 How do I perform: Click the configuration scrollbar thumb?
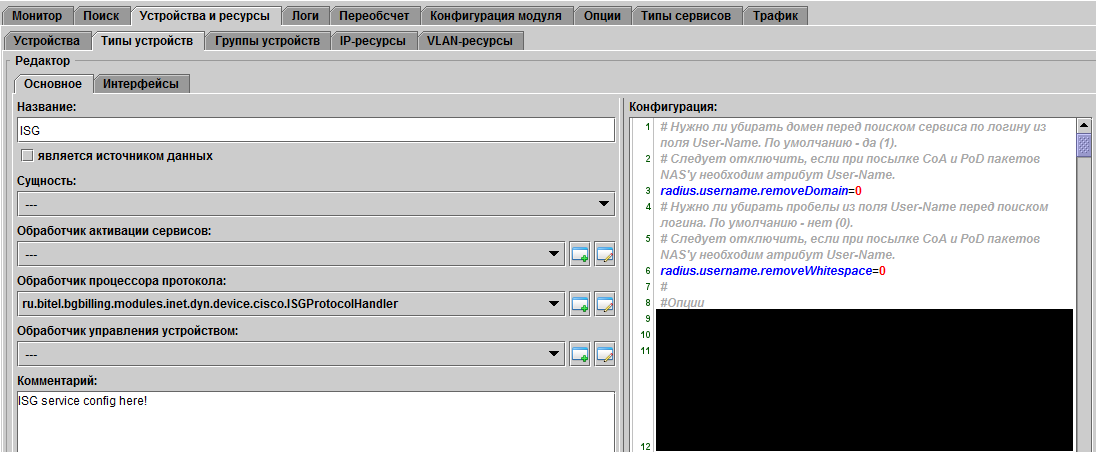[1084, 145]
